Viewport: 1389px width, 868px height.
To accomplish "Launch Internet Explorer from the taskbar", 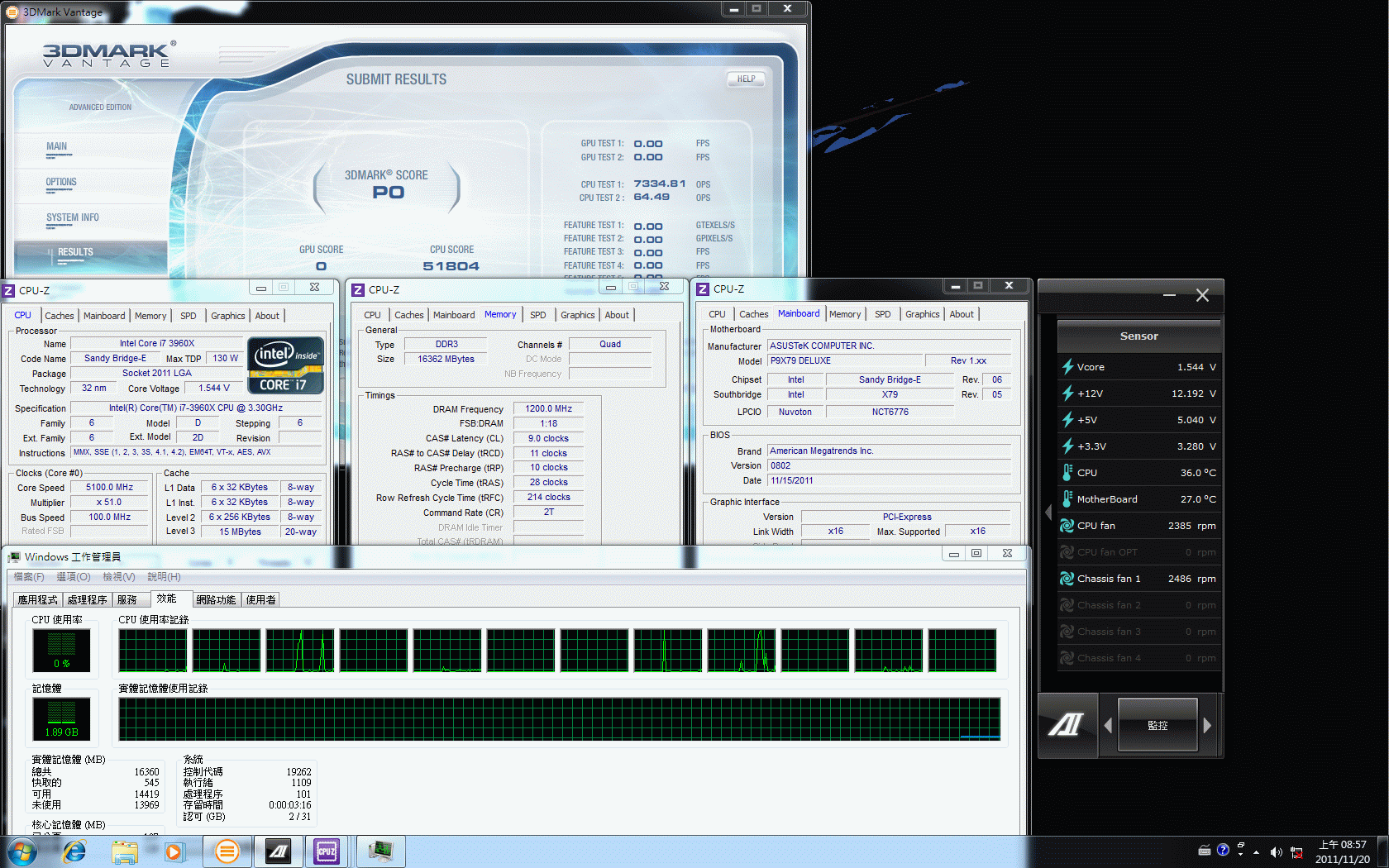I will coord(74,851).
